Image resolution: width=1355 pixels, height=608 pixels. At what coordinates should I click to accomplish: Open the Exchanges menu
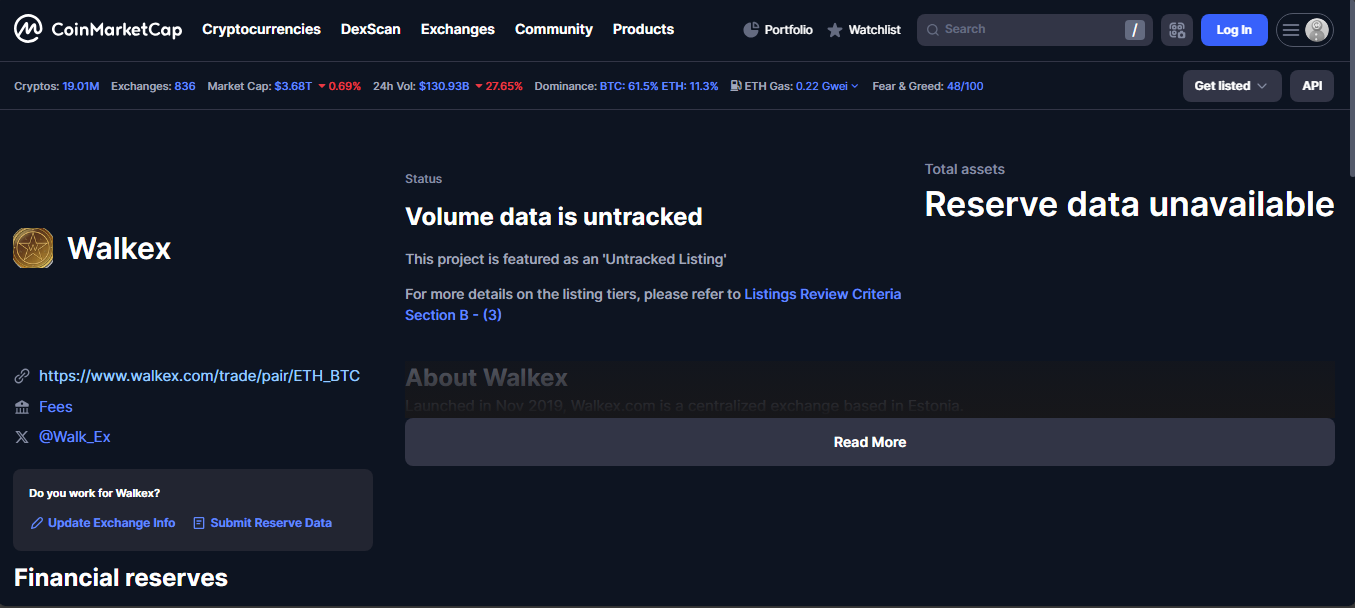(457, 30)
